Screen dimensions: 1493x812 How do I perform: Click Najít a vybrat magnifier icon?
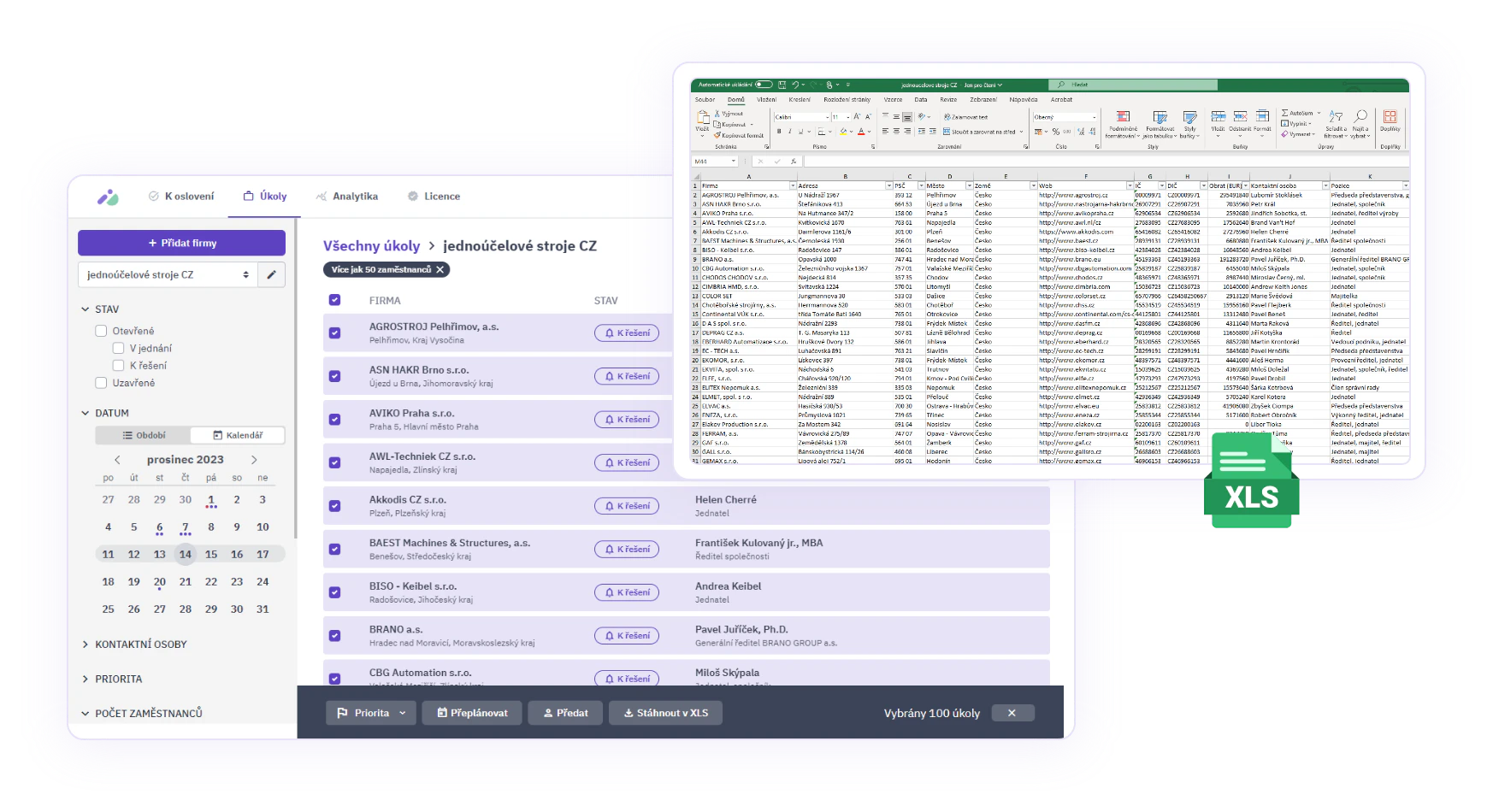coord(1360,116)
